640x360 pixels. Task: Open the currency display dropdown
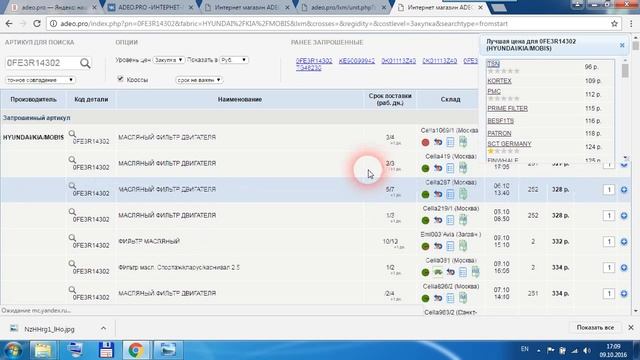pyautogui.click(x=233, y=60)
